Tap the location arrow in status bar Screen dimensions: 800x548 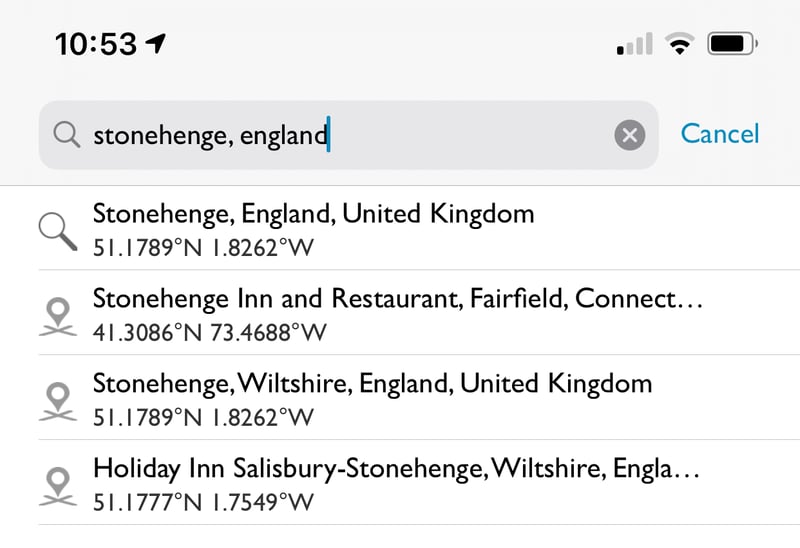(156, 43)
